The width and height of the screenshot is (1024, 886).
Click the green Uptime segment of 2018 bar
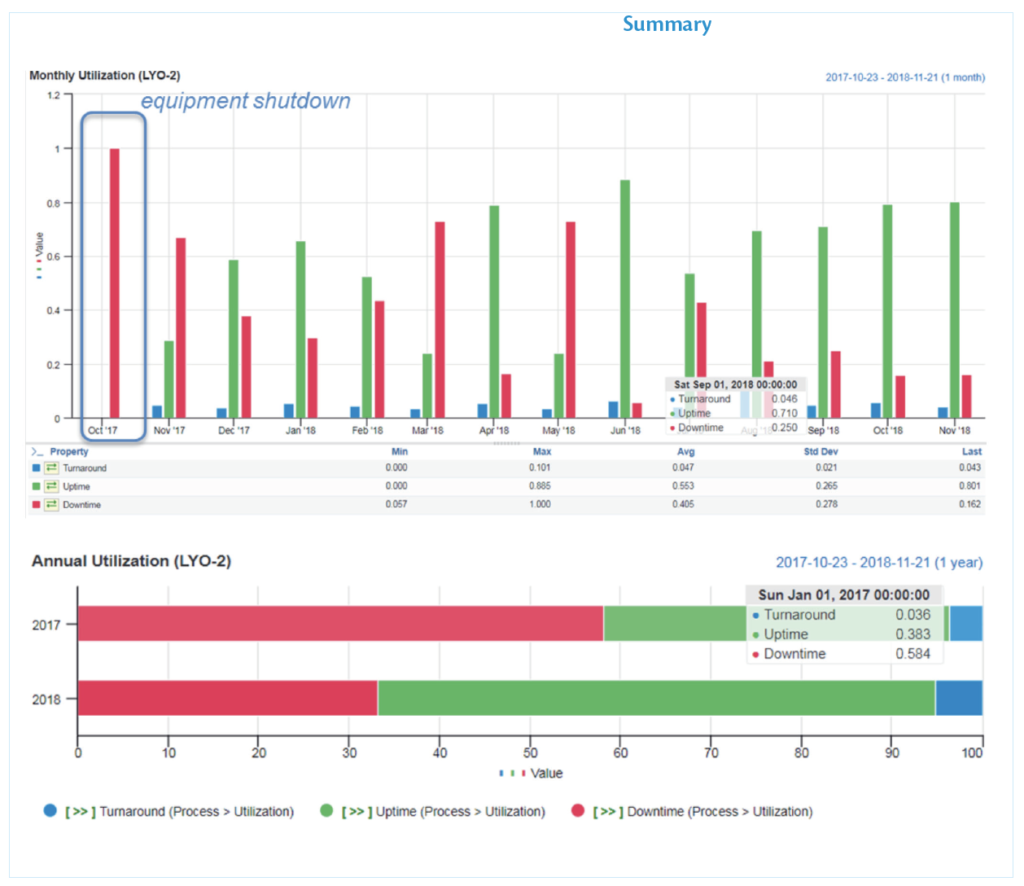[x=656, y=698]
